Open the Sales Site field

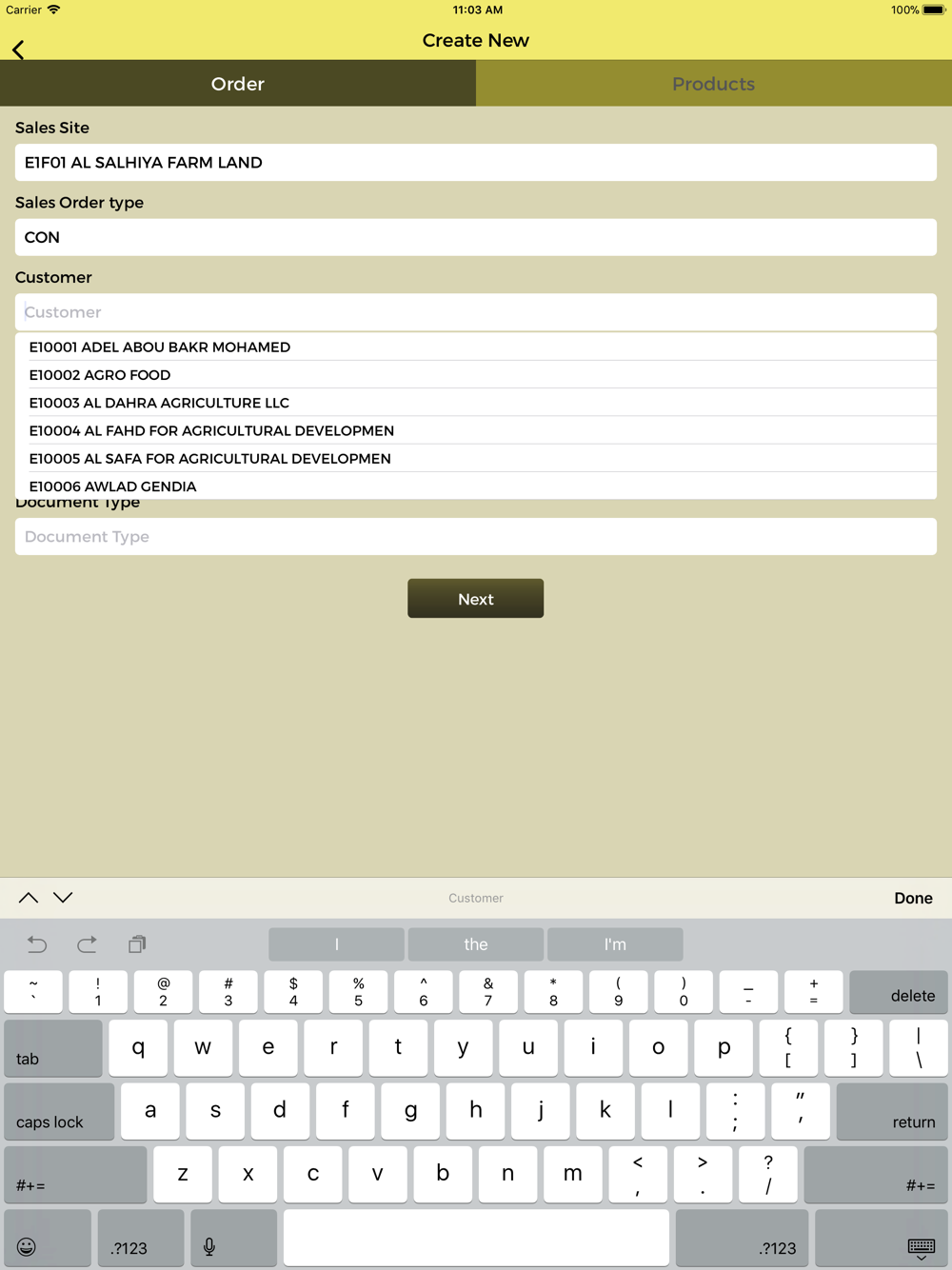tap(476, 163)
